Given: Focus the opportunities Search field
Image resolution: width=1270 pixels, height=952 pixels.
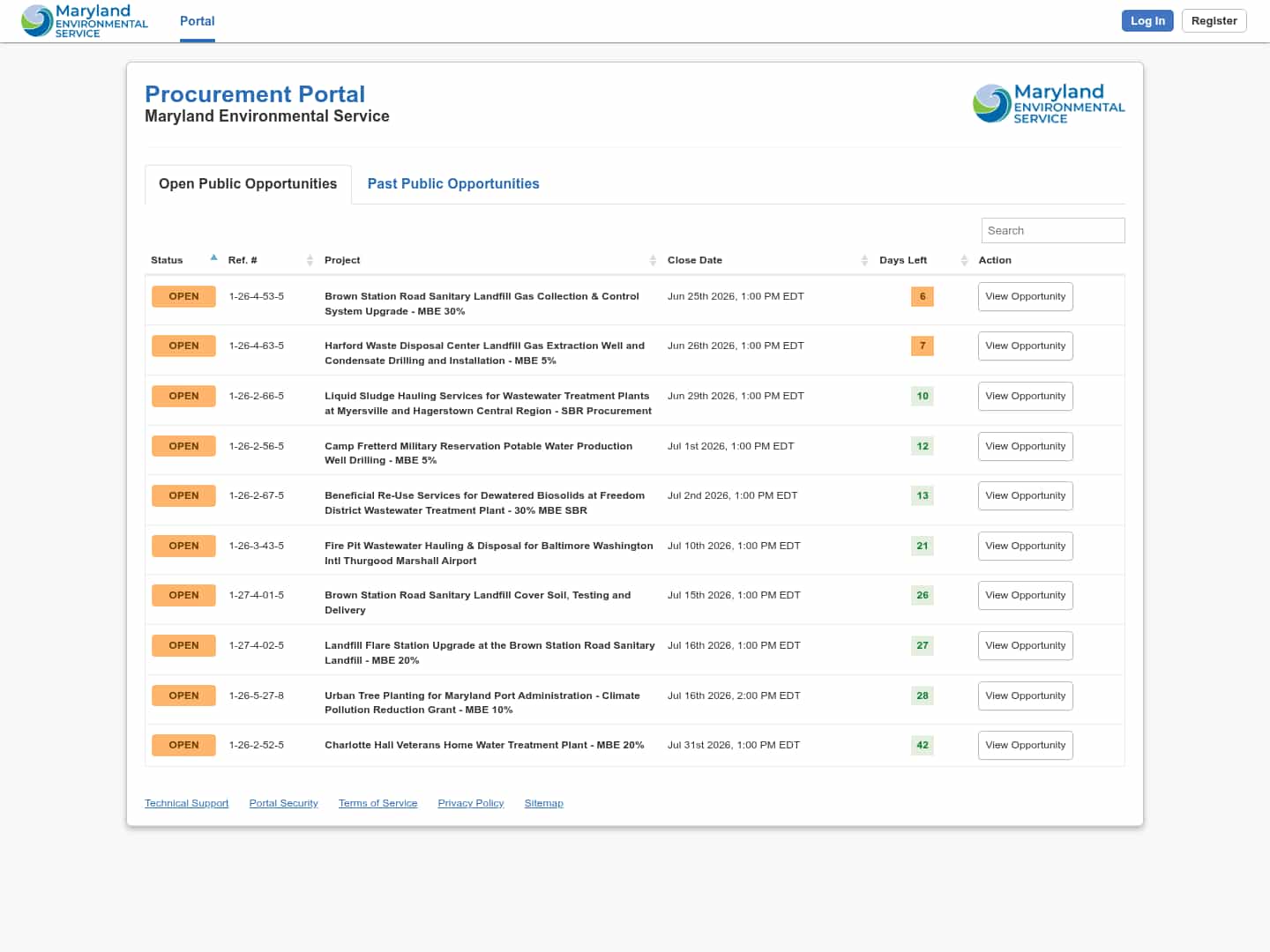Looking at the screenshot, I should 1053,231.
